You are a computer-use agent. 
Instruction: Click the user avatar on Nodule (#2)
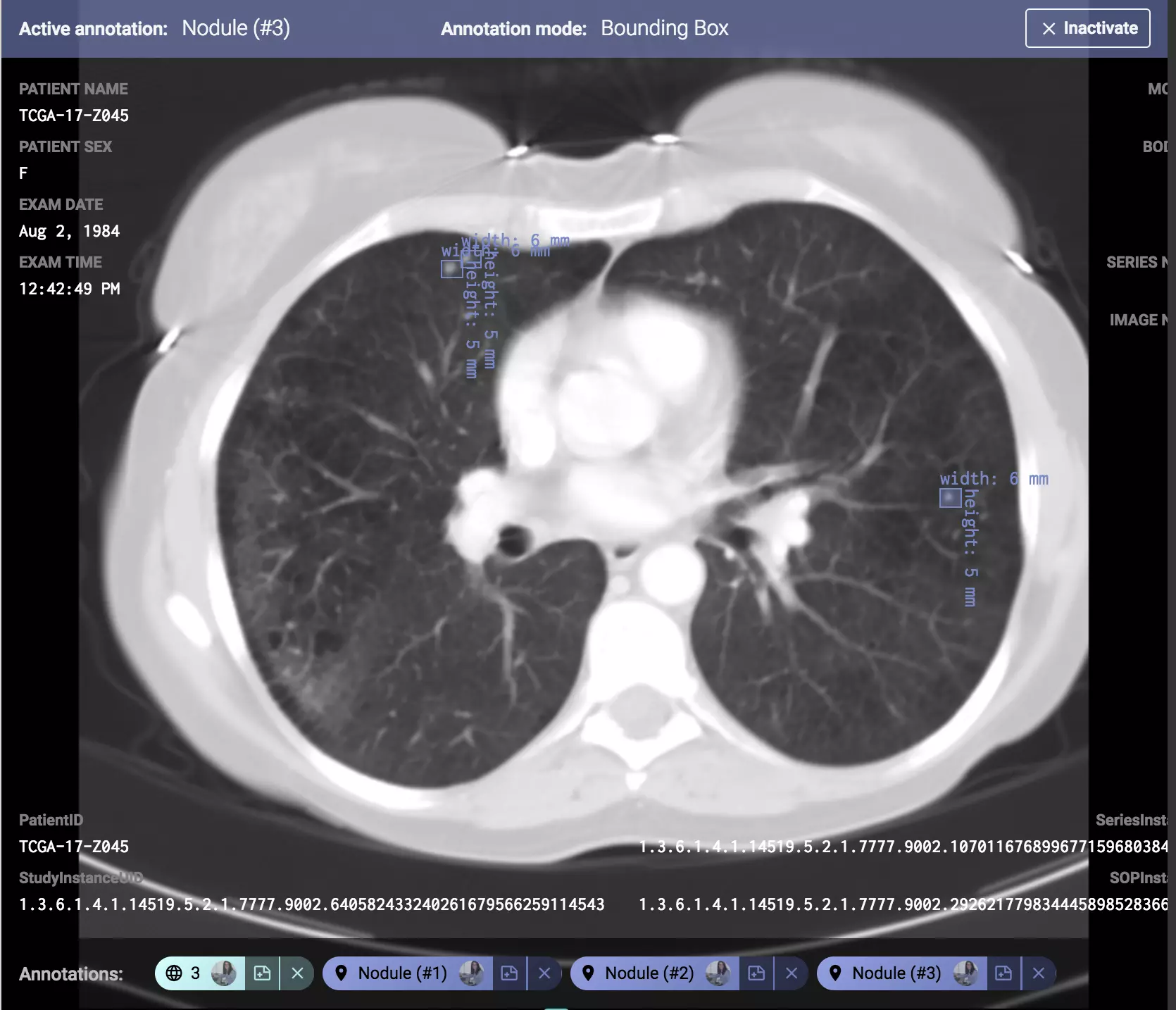click(x=718, y=973)
